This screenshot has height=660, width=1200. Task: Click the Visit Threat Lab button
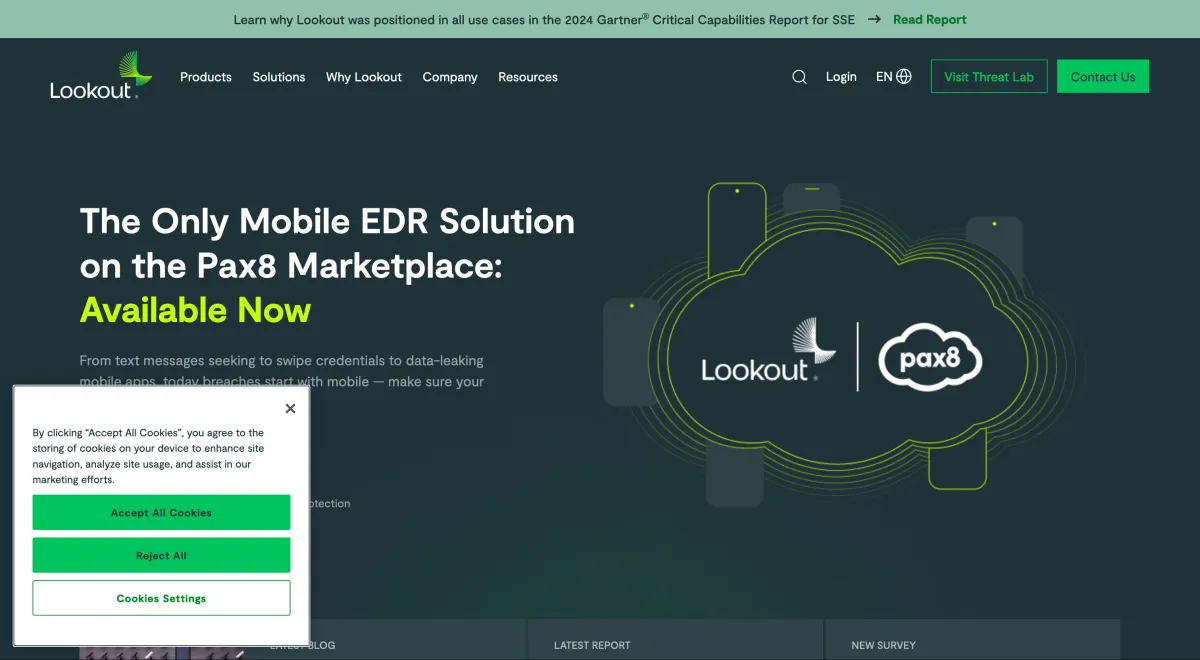coord(989,77)
